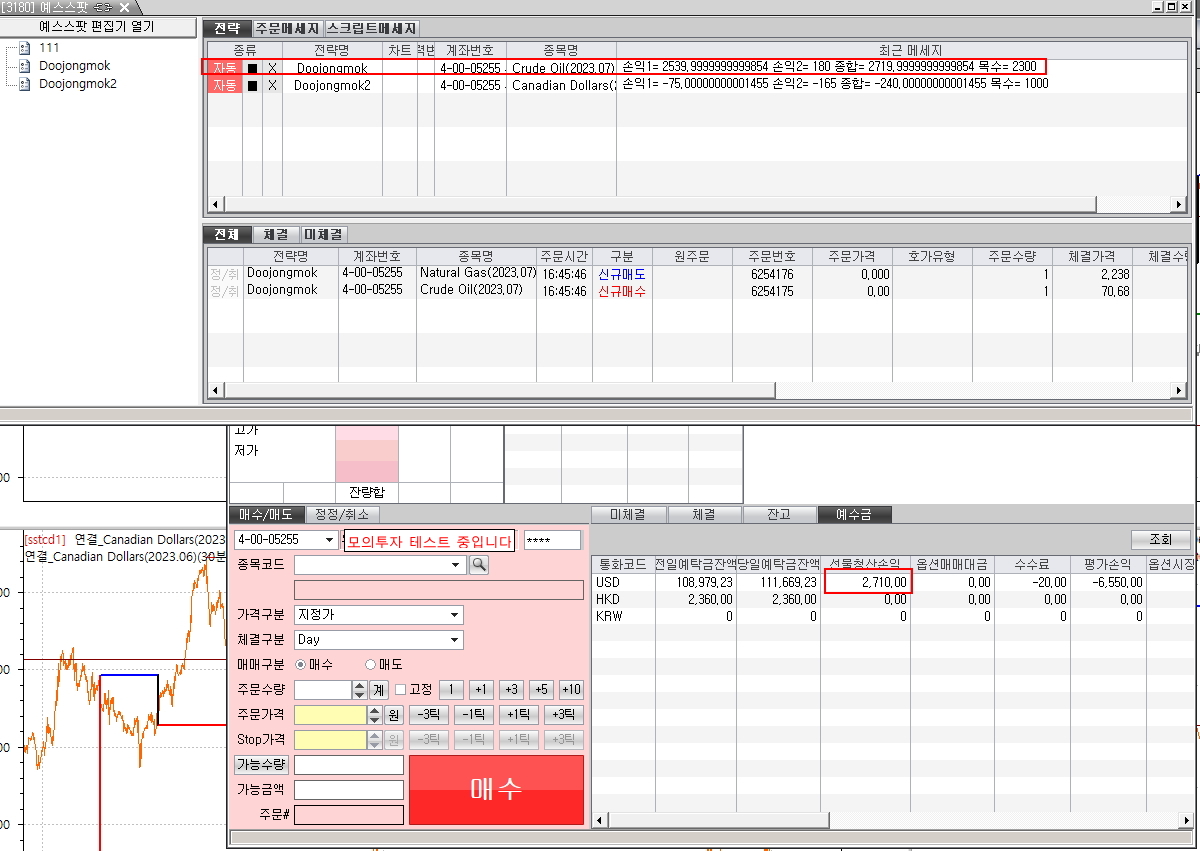Switch to the 잔고 tab
Viewport: 1200px width, 851px height.
[x=778, y=514]
